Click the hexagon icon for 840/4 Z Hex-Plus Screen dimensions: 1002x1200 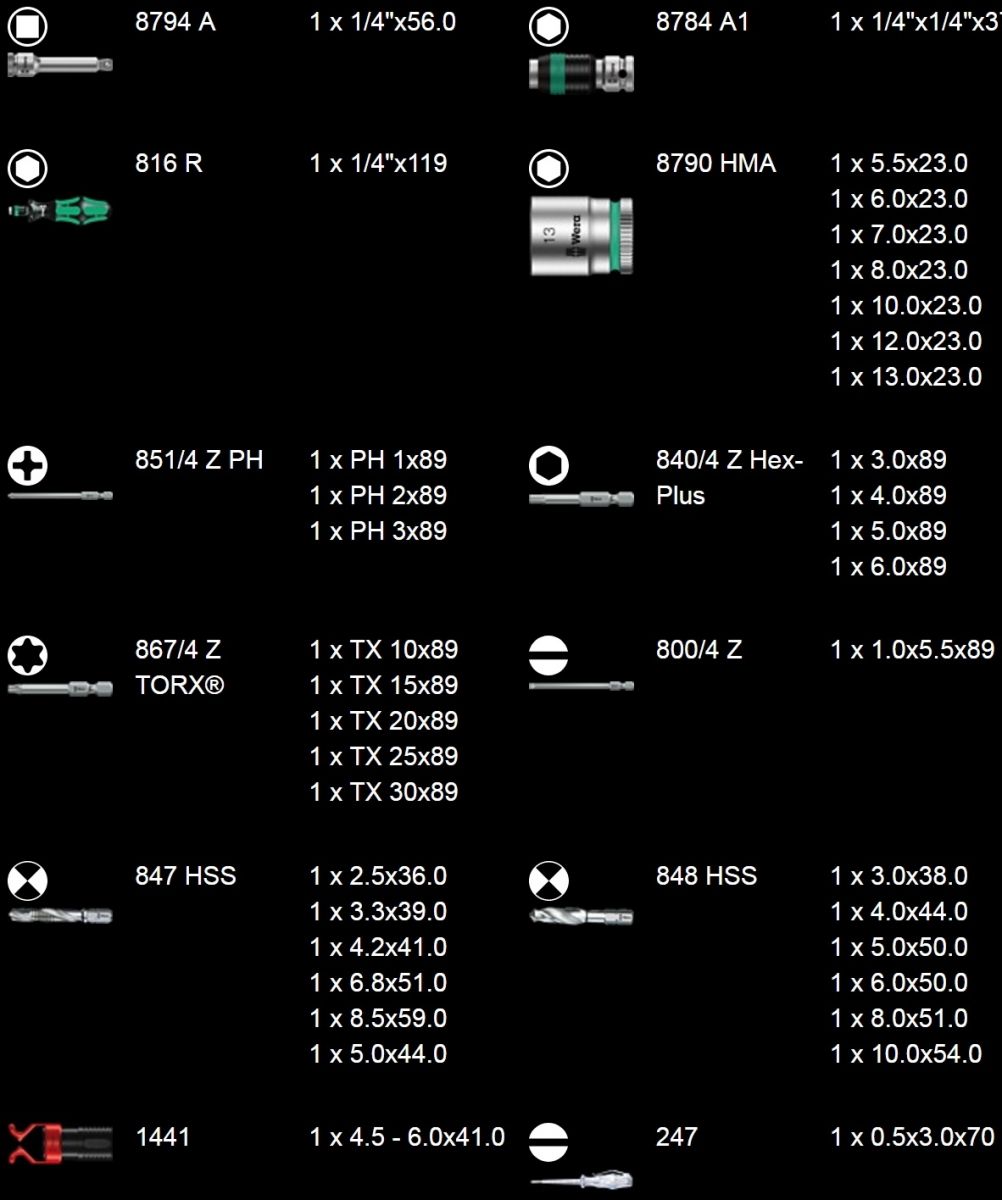548,465
